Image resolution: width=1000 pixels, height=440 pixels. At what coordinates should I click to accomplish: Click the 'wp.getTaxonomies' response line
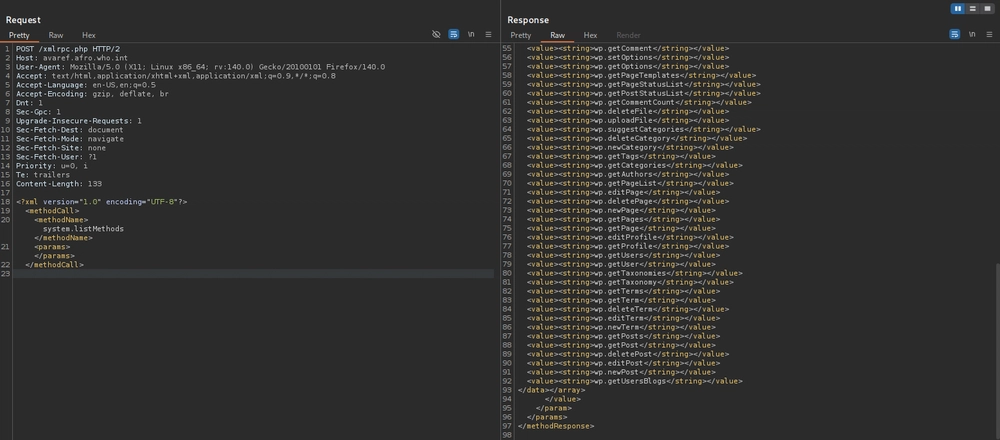(635, 273)
